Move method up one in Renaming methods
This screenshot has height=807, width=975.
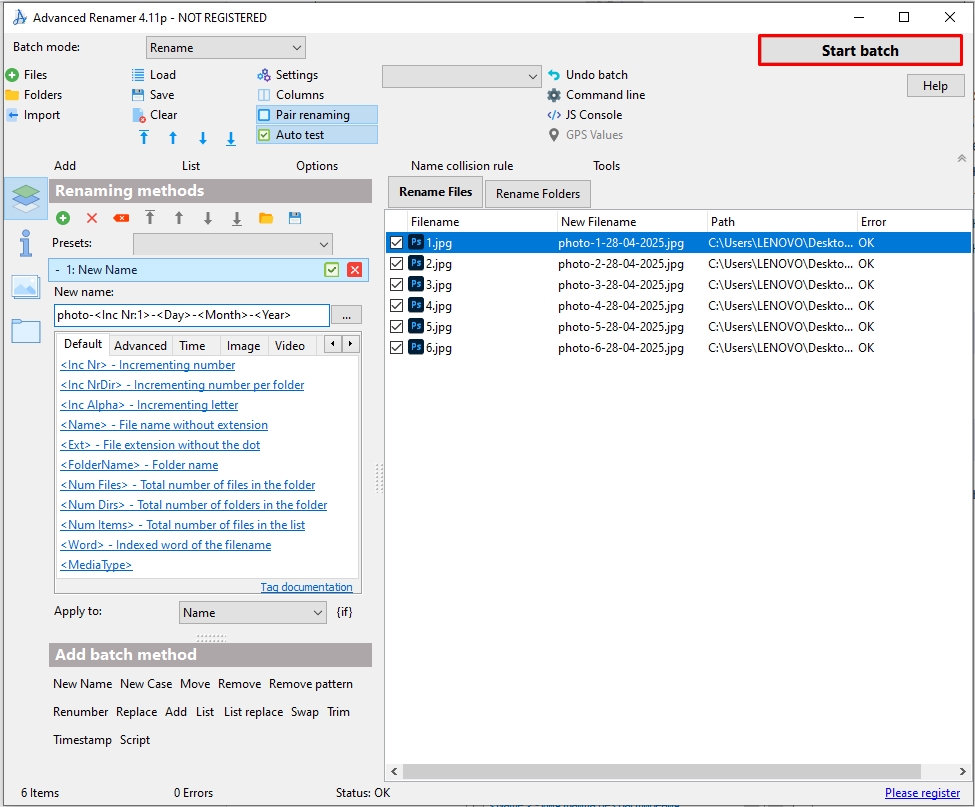pyautogui.click(x=179, y=218)
